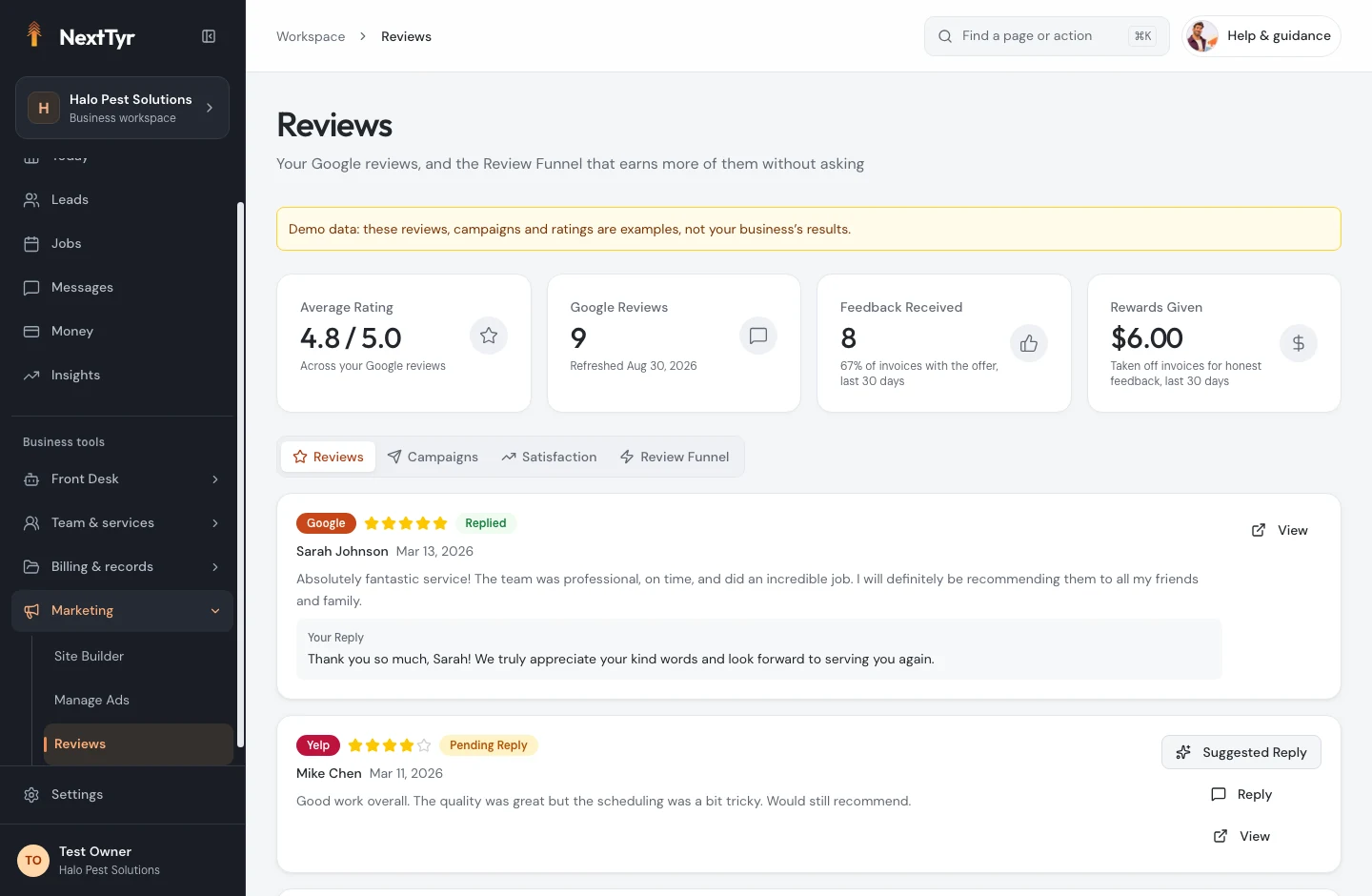This screenshot has height=896, width=1372.
Task: Click the external-link icon on Mike Chen's review
Action: [1221, 836]
